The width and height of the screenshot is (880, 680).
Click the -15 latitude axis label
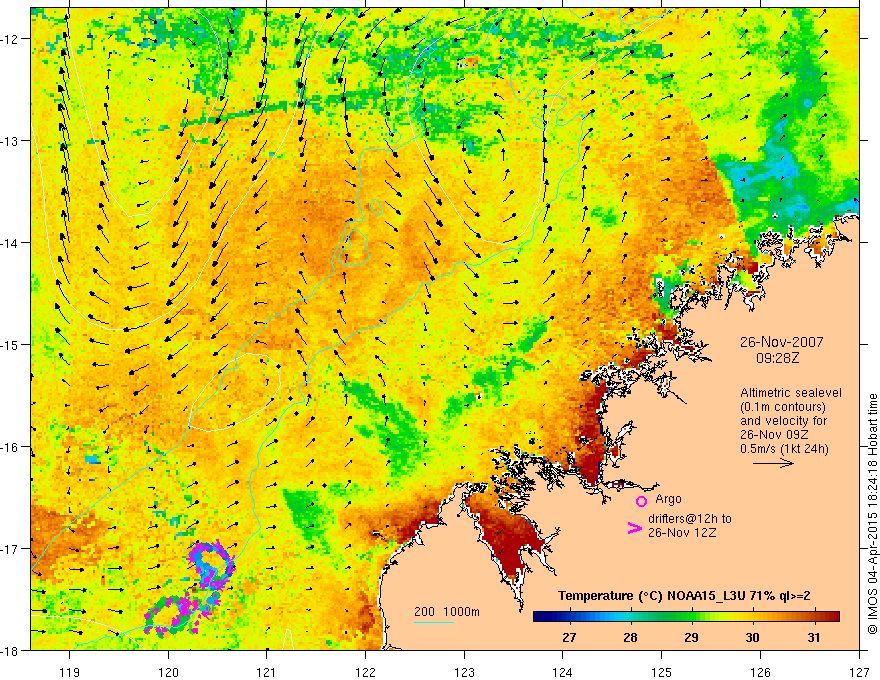10,344
